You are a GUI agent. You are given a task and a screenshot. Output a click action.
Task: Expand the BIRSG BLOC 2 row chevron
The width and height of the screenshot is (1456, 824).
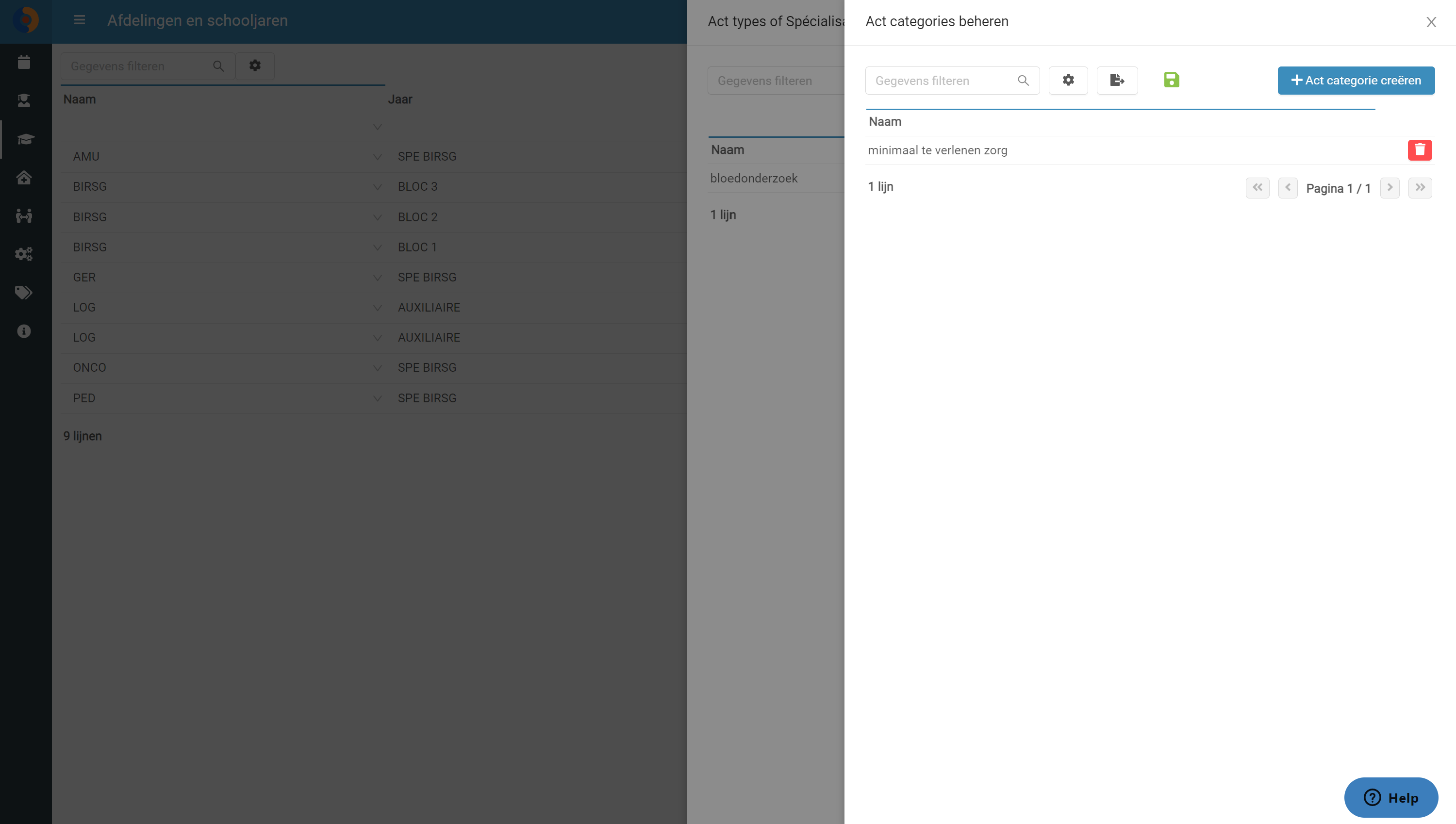pos(377,217)
